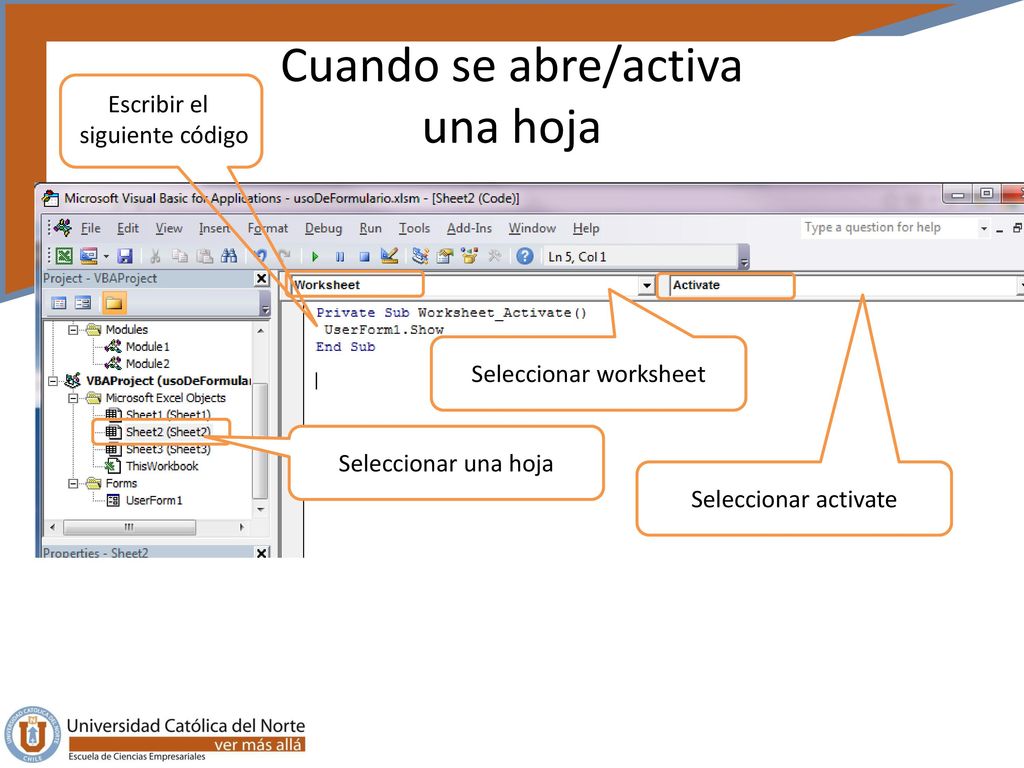Click project tree scroll up arrow

coord(260,330)
